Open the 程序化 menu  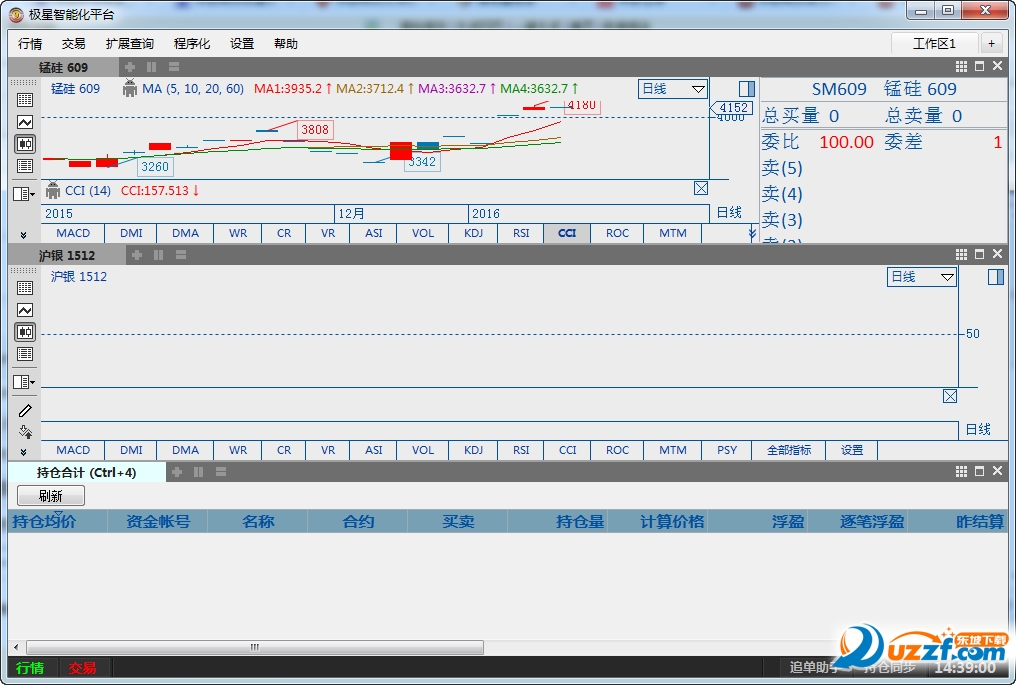click(x=192, y=43)
